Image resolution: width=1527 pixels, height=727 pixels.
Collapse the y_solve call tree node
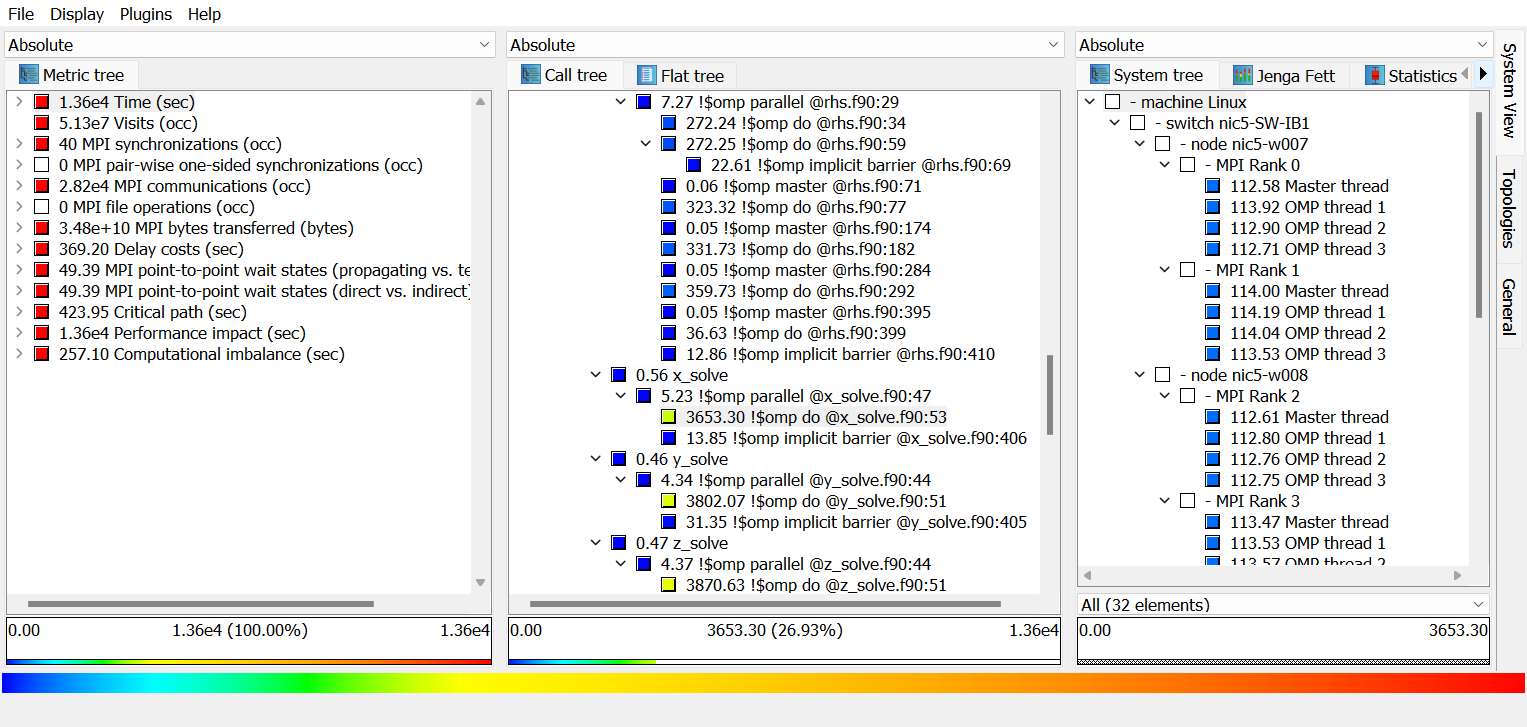click(x=596, y=459)
